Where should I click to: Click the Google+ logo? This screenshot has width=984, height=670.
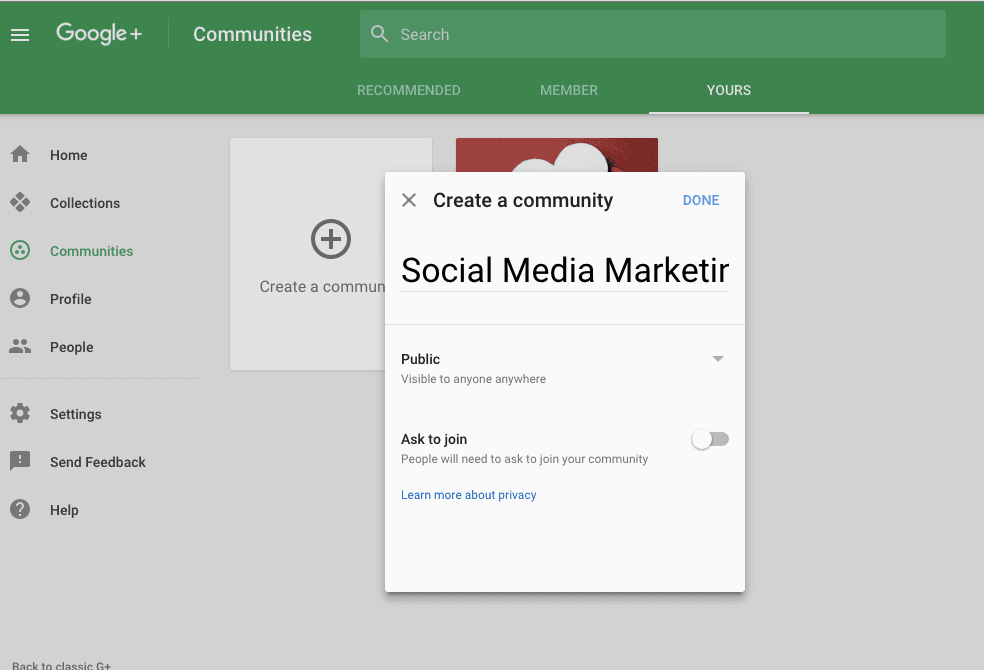point(99,34)
